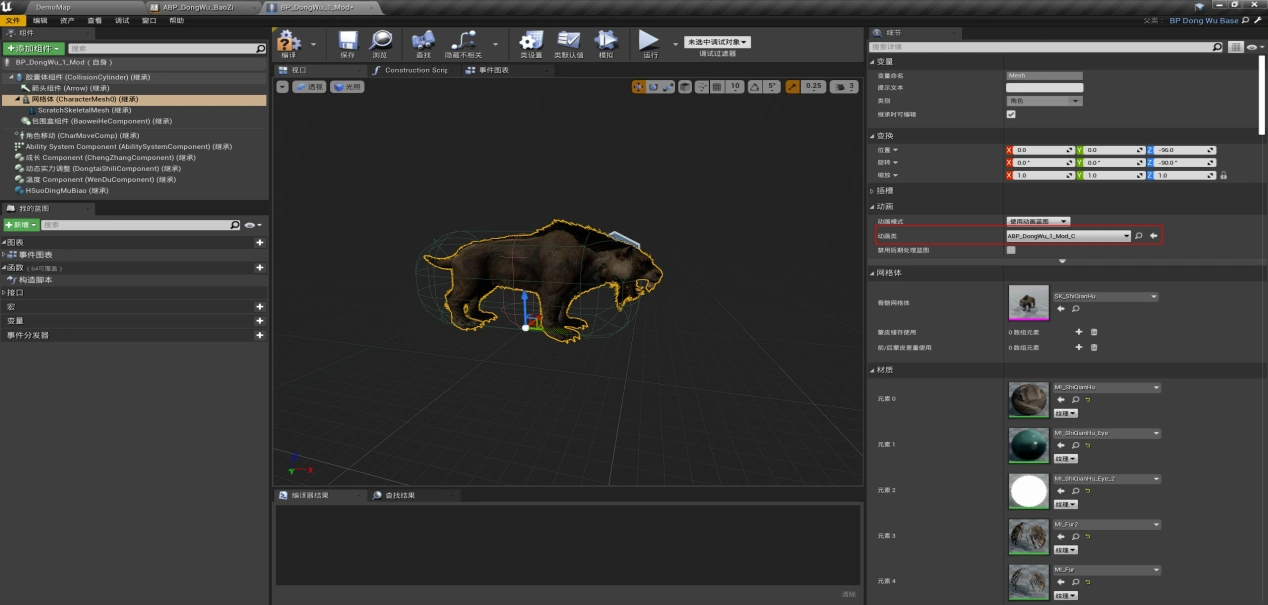This screenshot has width=1268, height=605.
Task: Toggle the 继承时可编辑 checkbox
Action: click(x=1011, y=114)
